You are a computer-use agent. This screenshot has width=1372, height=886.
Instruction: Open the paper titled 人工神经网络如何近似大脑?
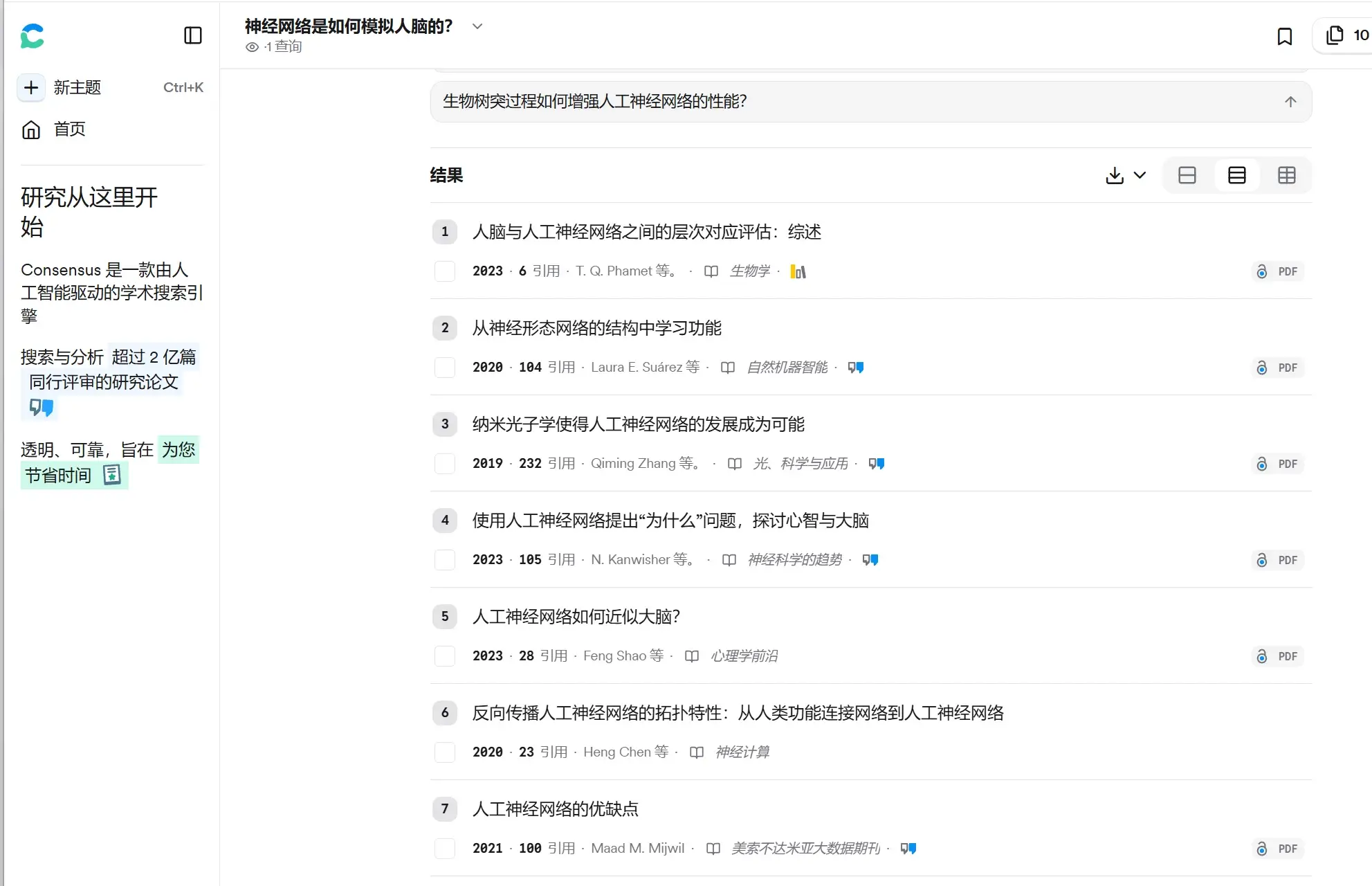point(576,617)
